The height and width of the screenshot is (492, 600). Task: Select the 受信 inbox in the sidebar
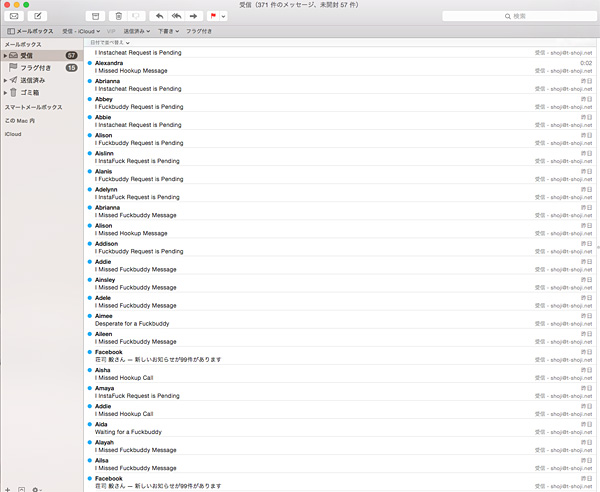tap(42, 55)
